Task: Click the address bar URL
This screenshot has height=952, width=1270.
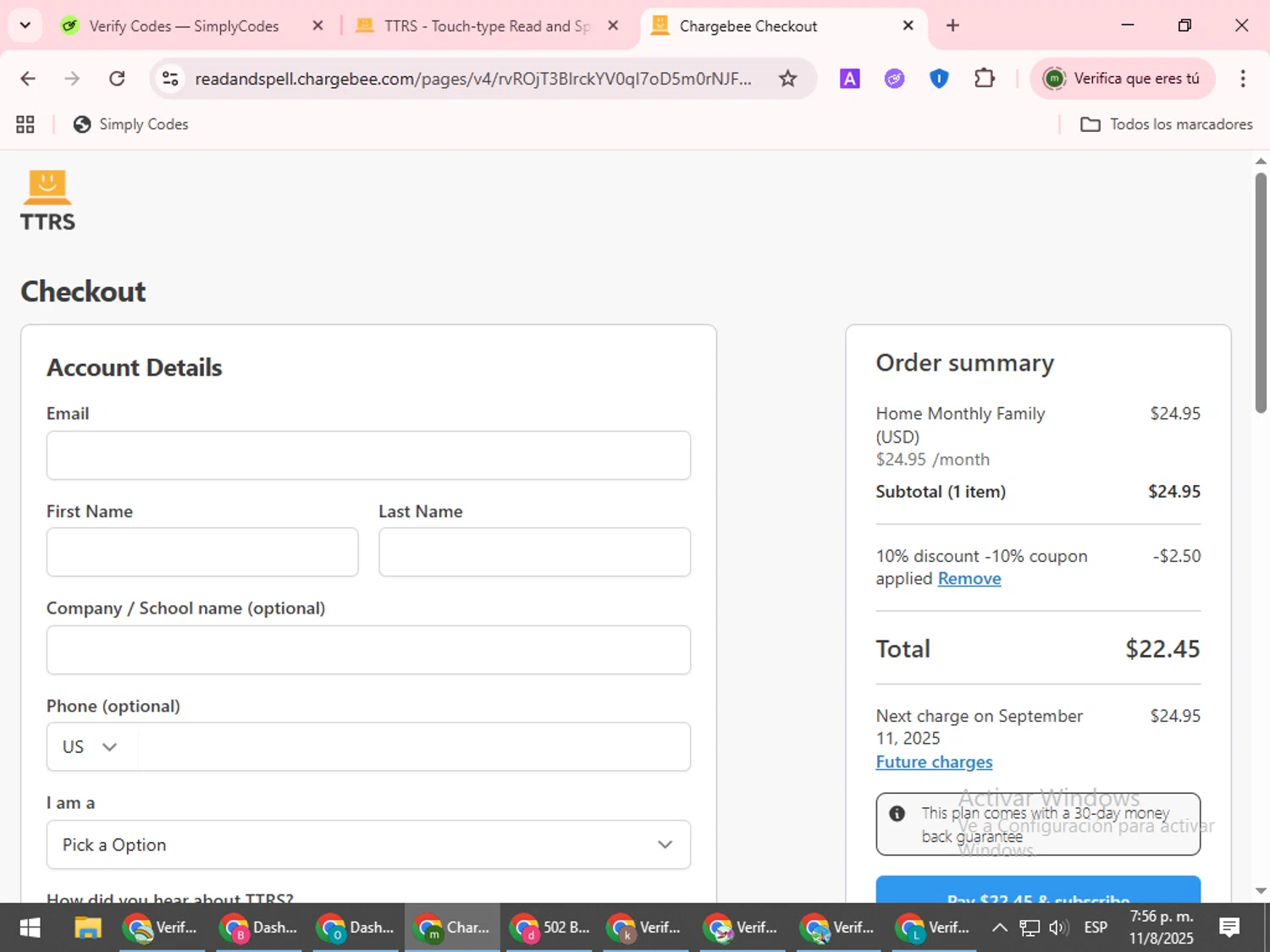Action: pos(472,79)
